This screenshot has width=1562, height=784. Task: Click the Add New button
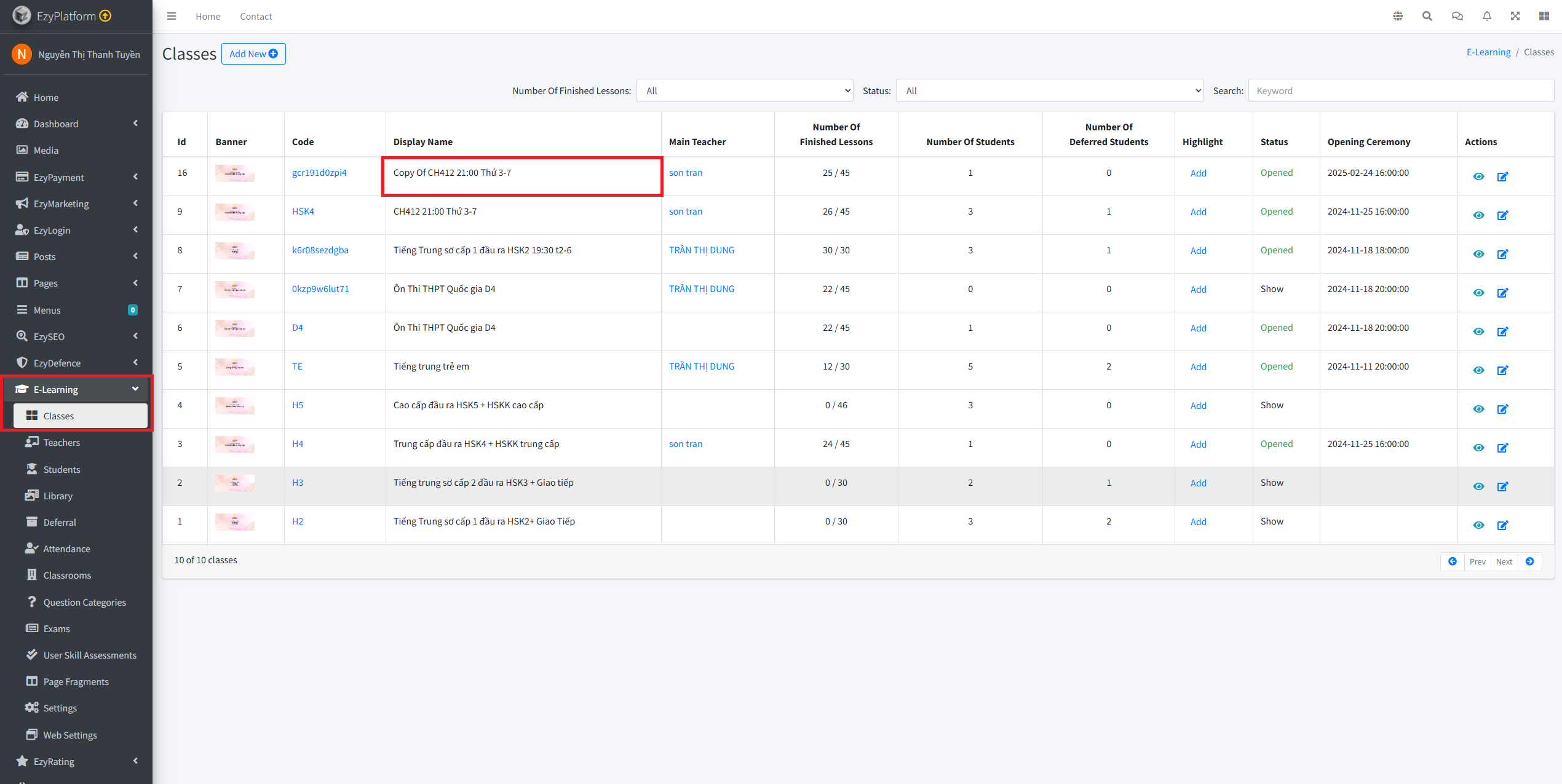pyautogui.click(x=253, y=54)
